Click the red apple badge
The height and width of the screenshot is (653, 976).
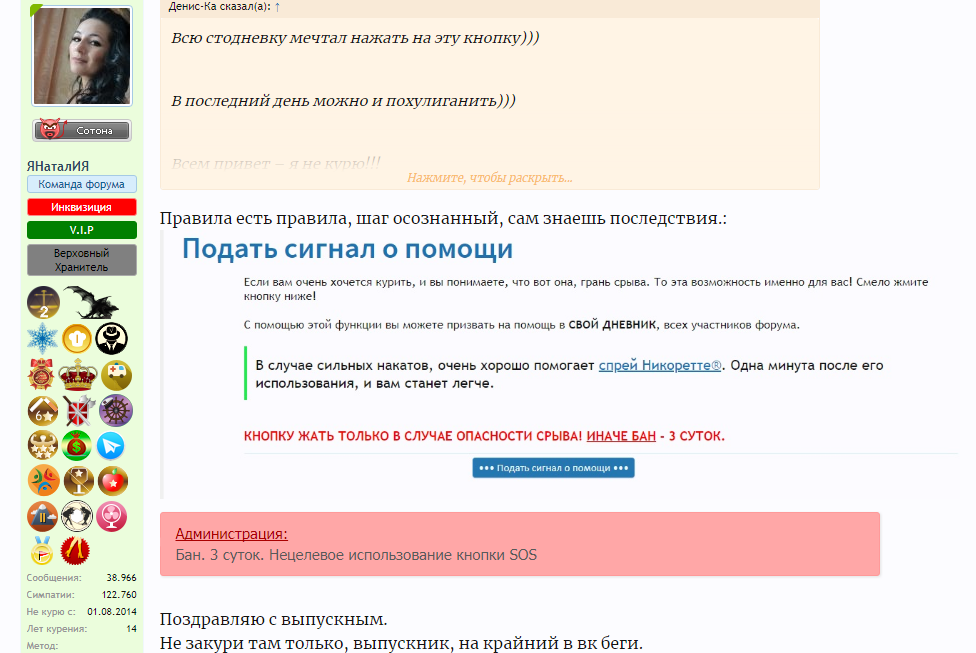click(x=113, y=481)
